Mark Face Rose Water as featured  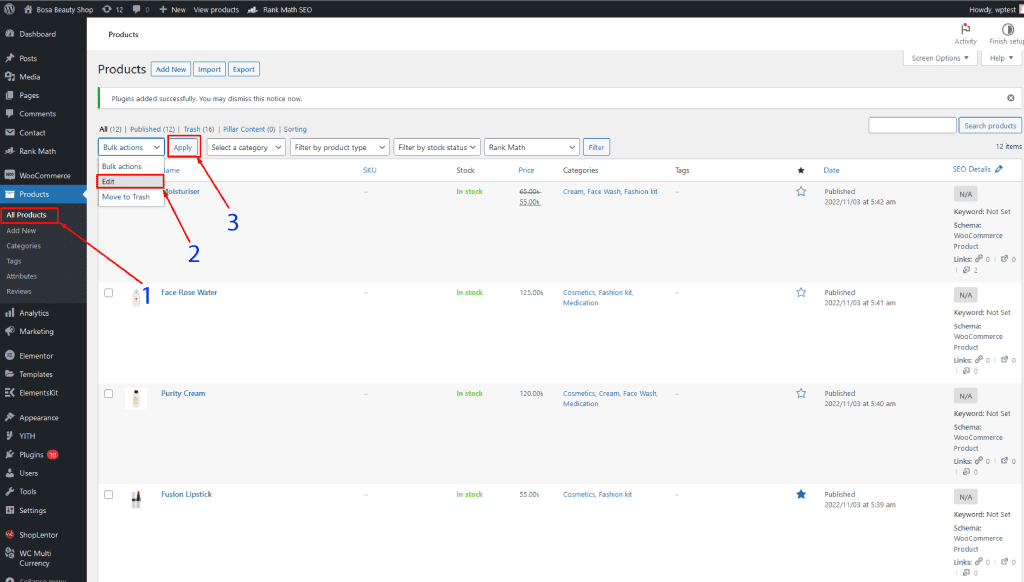tap(801, 293)
